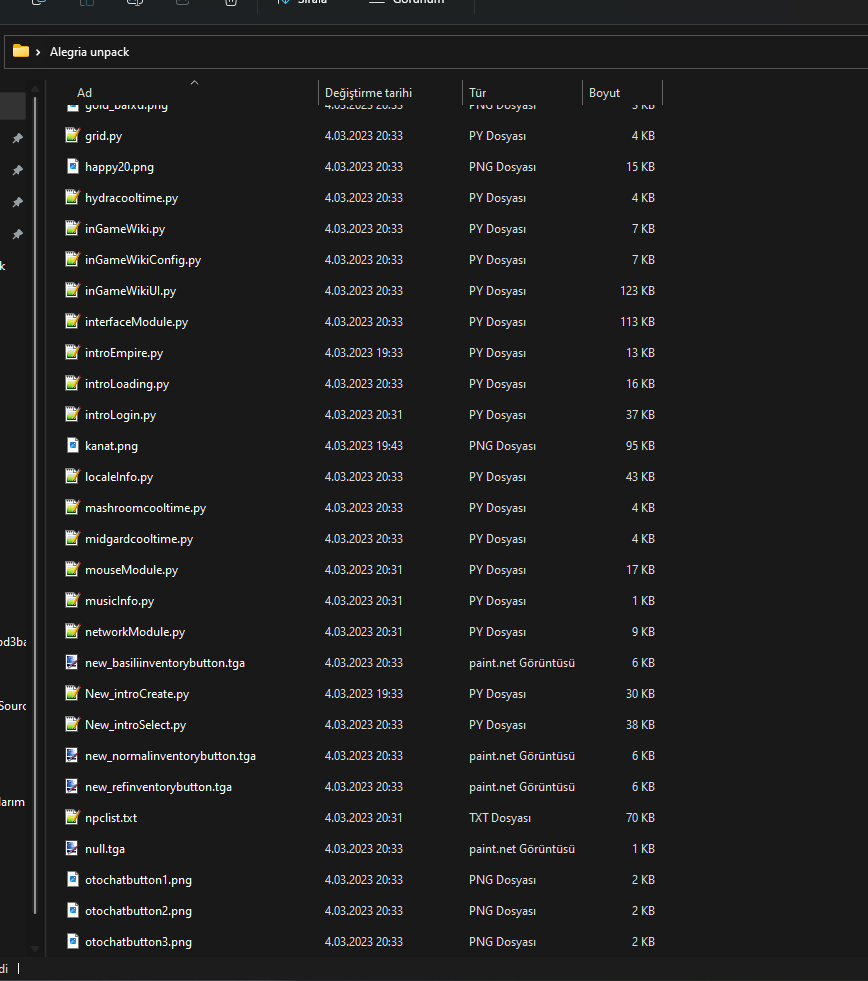Screen dimensions: 868x981
Task: Click the 19:33 date of introEmpire.py
Action: (364, 352)
